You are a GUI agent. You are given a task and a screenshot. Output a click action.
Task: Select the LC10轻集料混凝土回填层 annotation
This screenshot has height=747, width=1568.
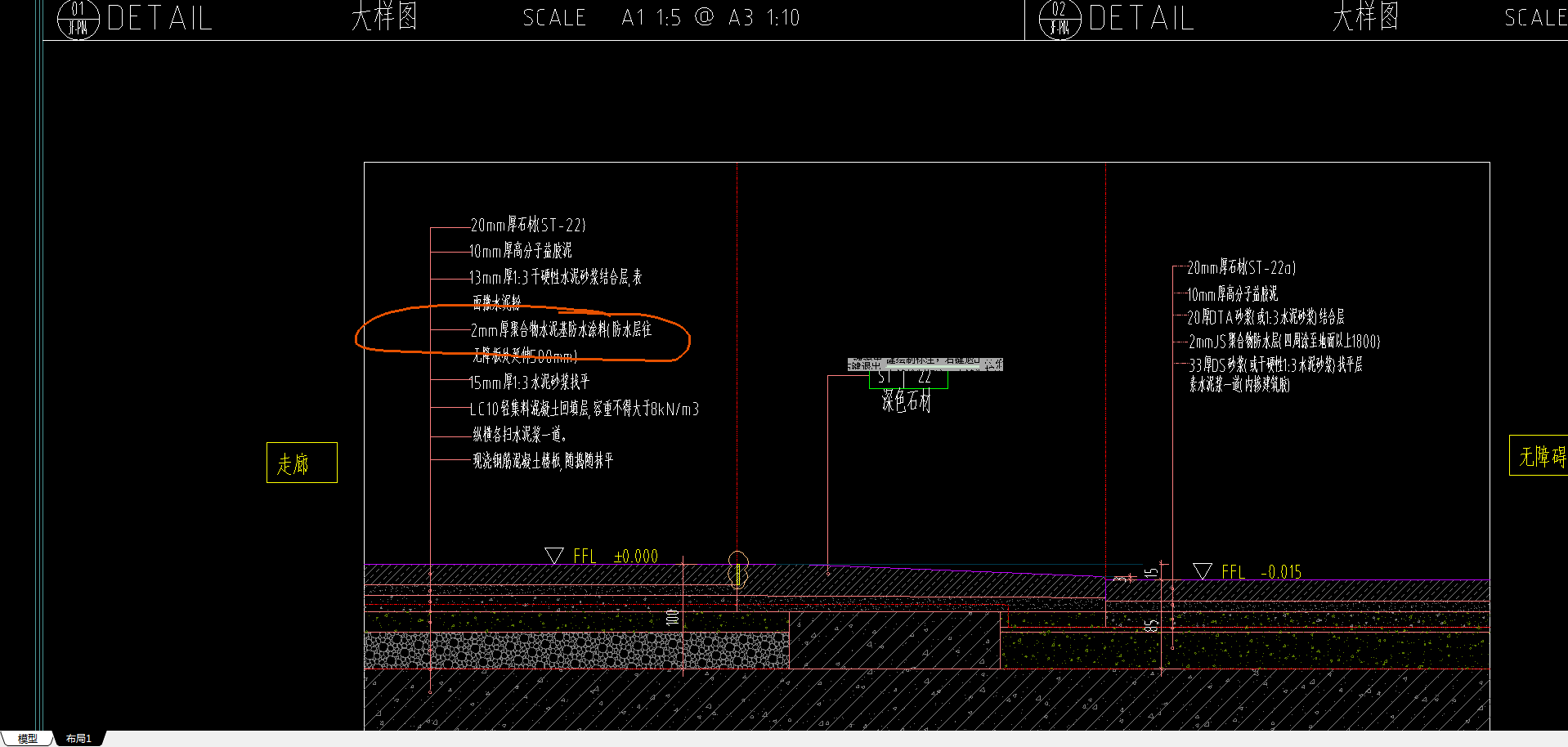coord(585,409)
